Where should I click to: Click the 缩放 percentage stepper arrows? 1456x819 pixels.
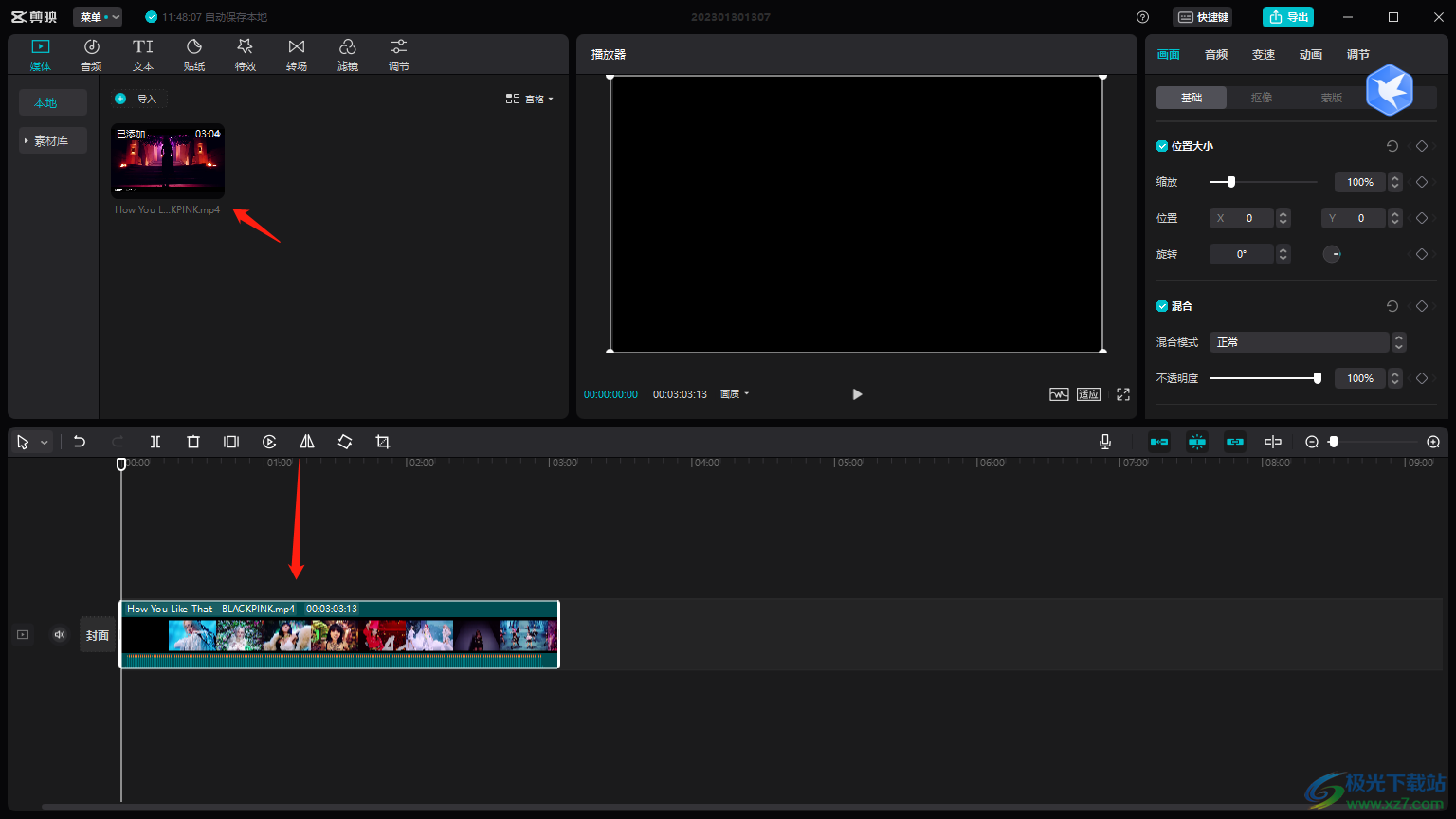click(1394, 182)
